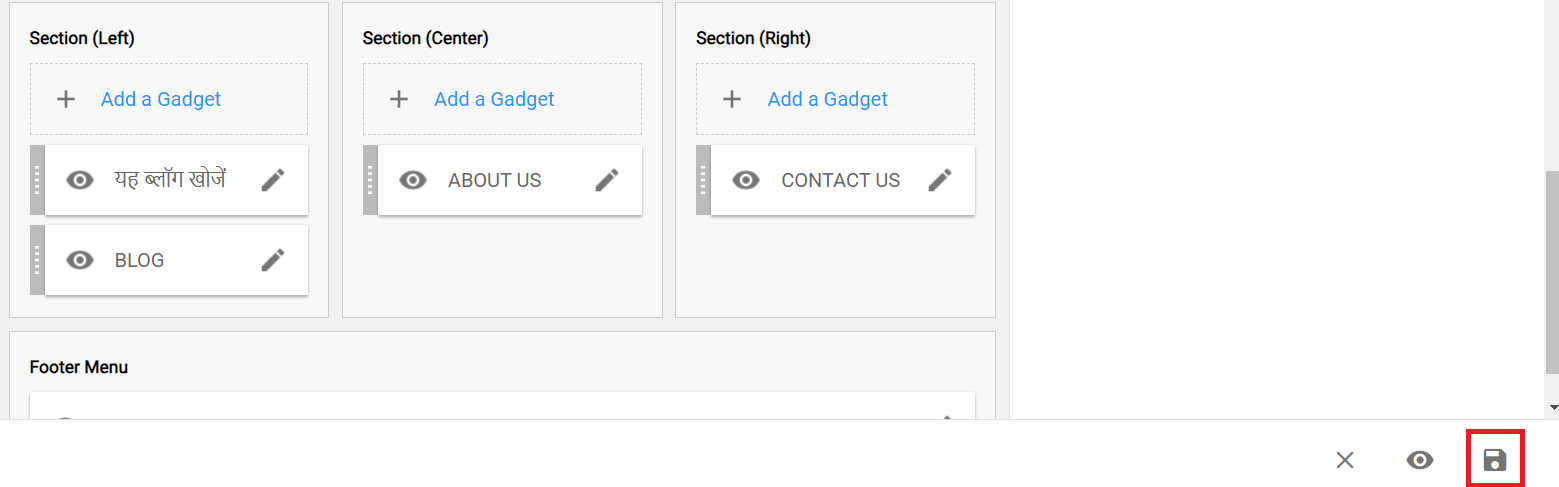Click the ABOUT US gadget drag handle
Image resolution: width=1559 pixels, height=487 pixels.
click(x=370, y=180)
